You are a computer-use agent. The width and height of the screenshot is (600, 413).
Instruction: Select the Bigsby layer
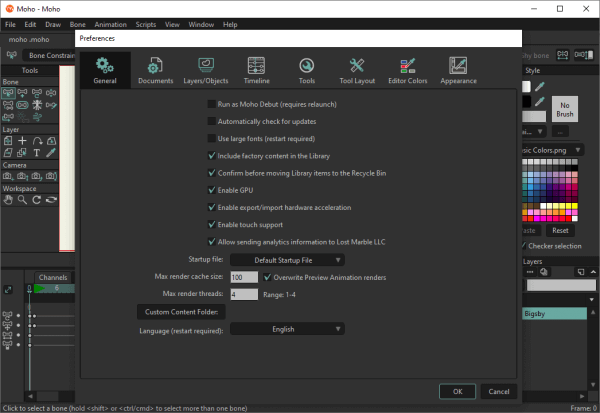[554, 313]
